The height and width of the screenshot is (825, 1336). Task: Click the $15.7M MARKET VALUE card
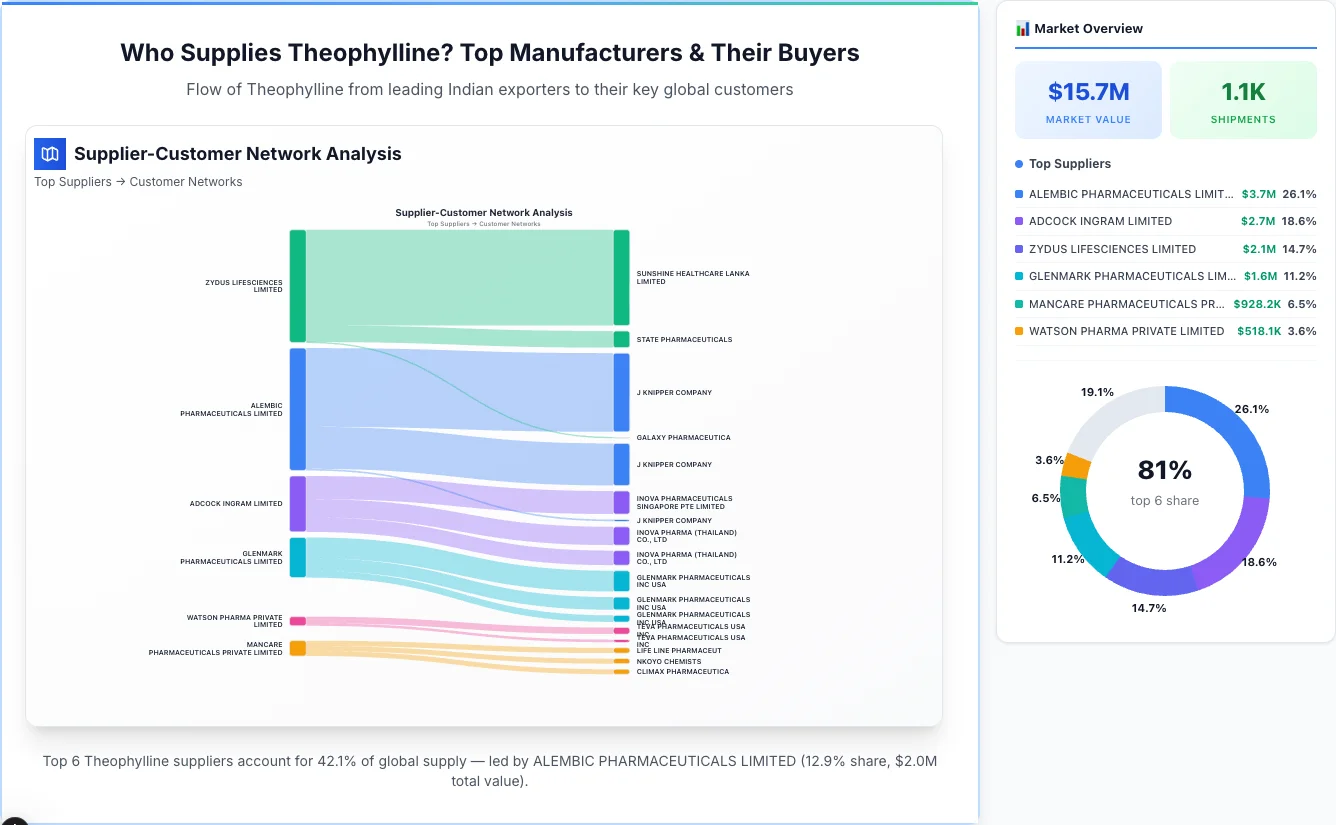[x=1088, y=99]
